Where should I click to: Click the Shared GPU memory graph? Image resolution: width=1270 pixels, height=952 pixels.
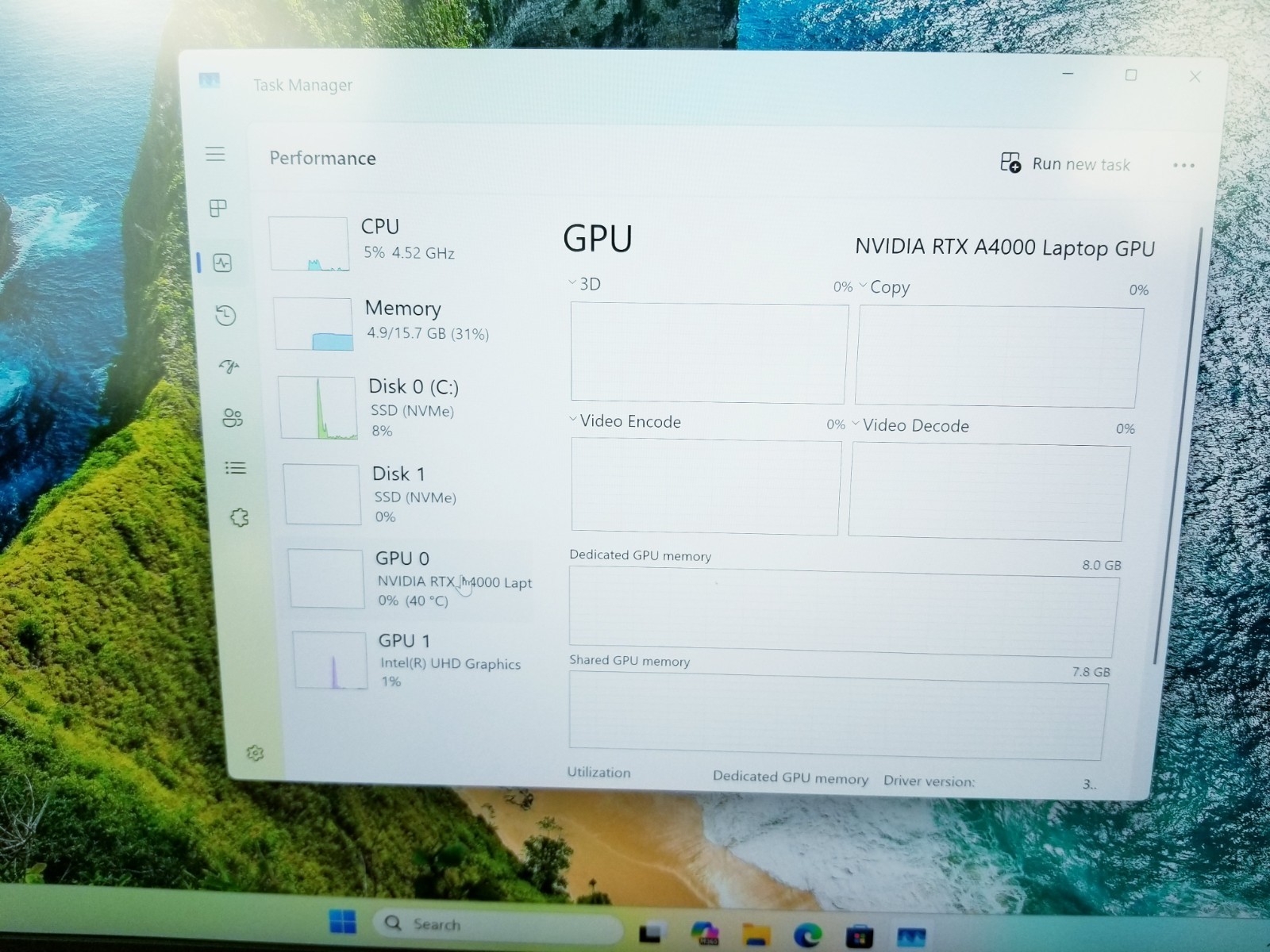coord(838,716)
